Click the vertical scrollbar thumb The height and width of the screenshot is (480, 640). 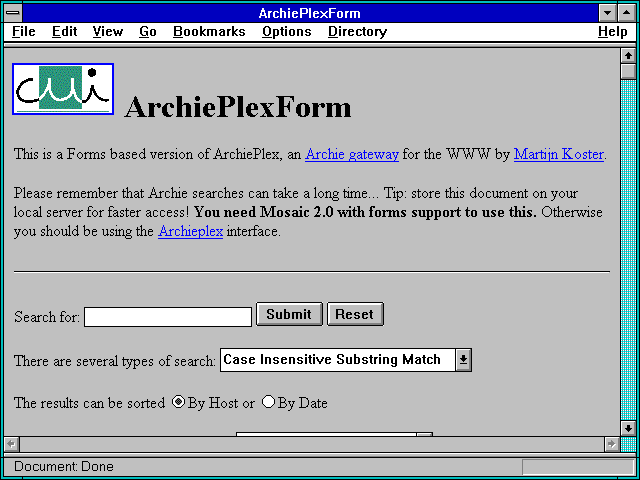tap(628, 71)
